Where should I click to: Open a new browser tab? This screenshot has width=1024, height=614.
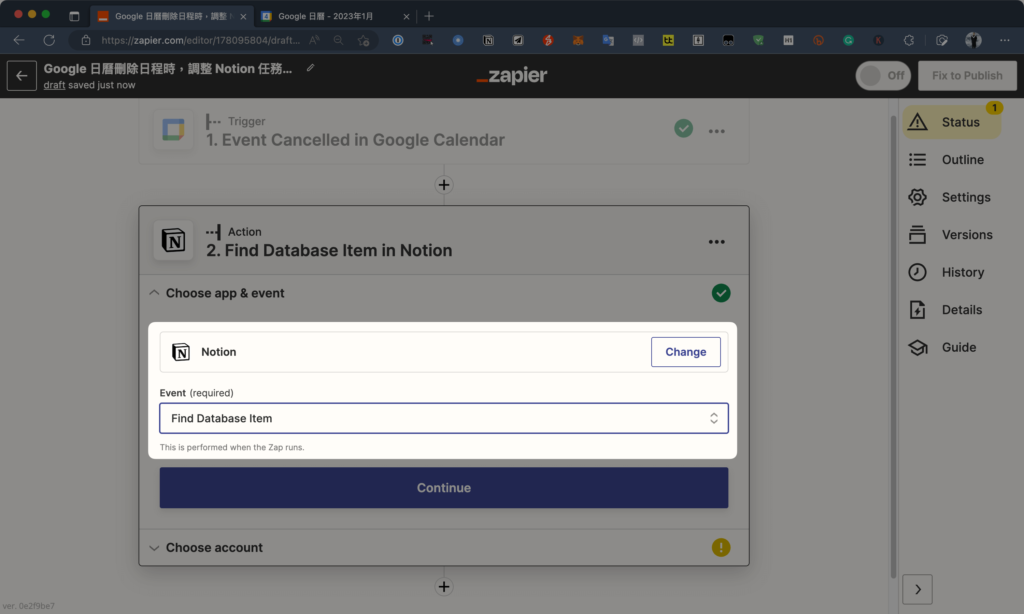coord(429,16)
